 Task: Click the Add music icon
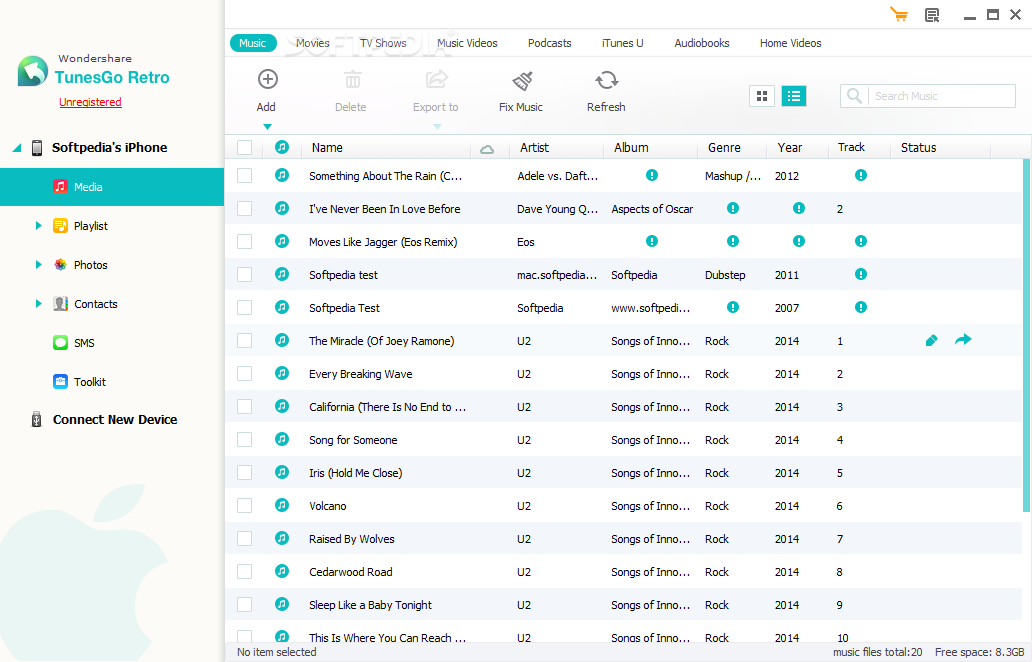(x=267, y=79)
